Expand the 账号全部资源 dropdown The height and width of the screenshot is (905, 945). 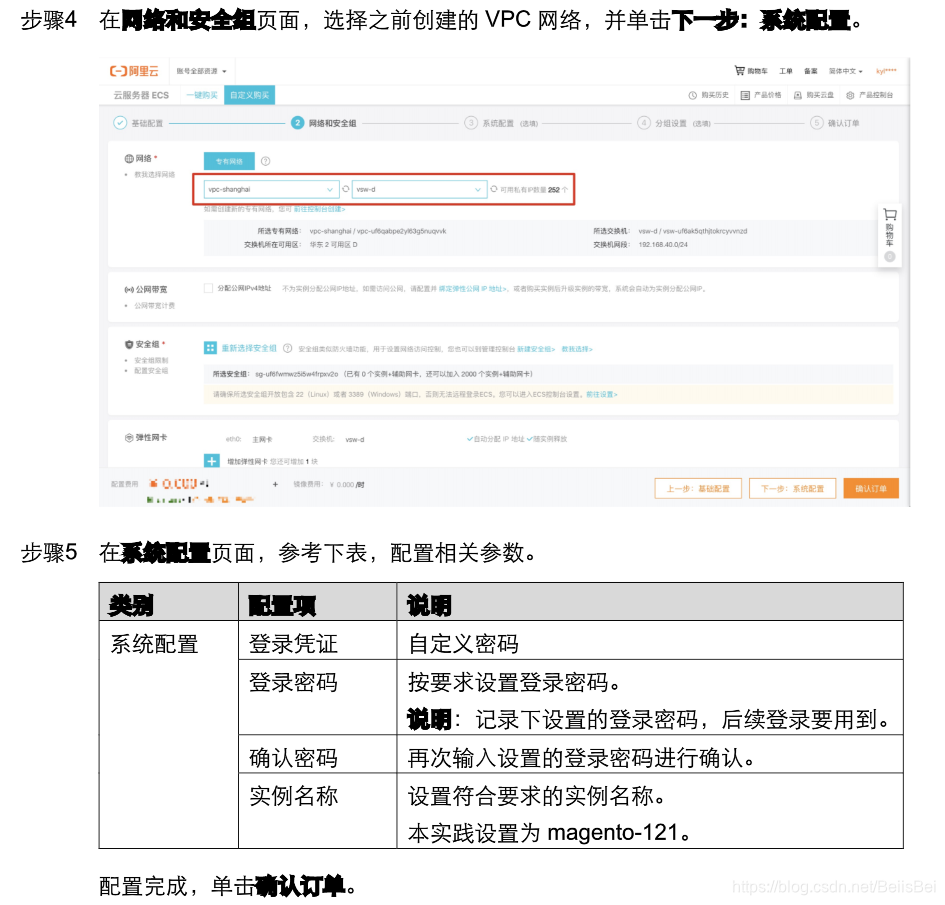201,71
